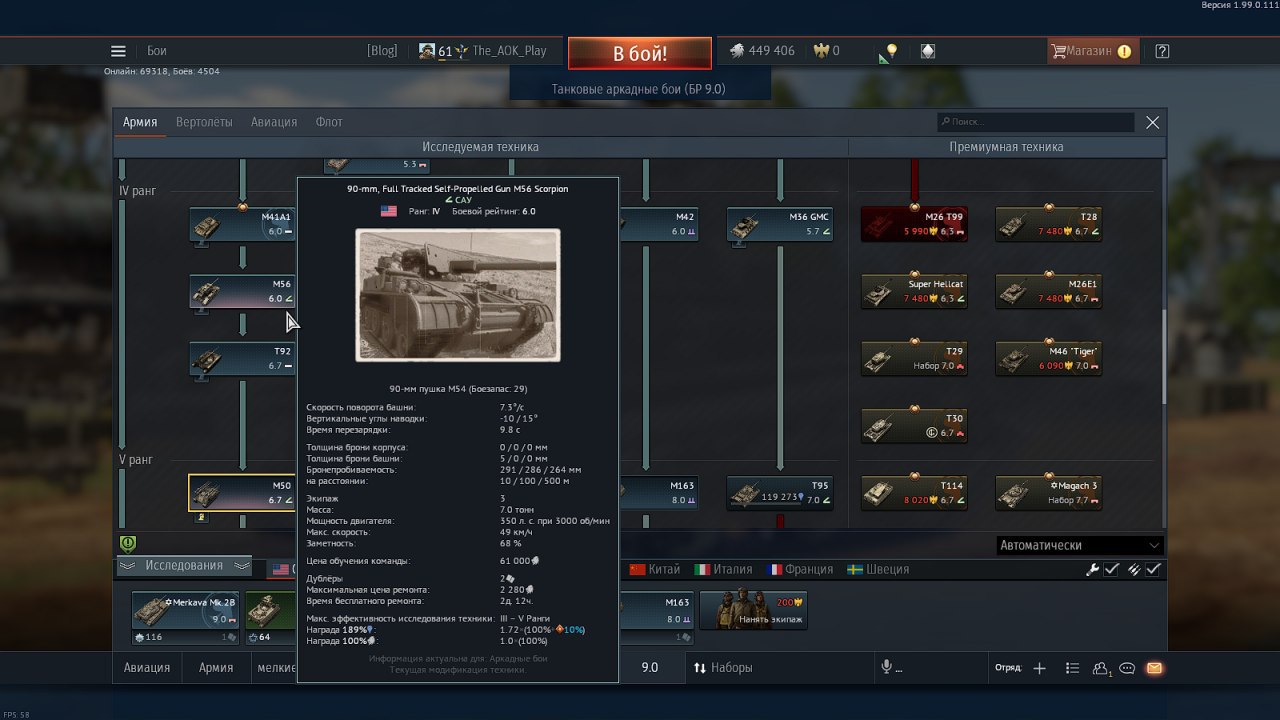Open the microphone voice chat icon
Screen dimensions: 1280x720
pyautogui.click(x=886, y=667)
